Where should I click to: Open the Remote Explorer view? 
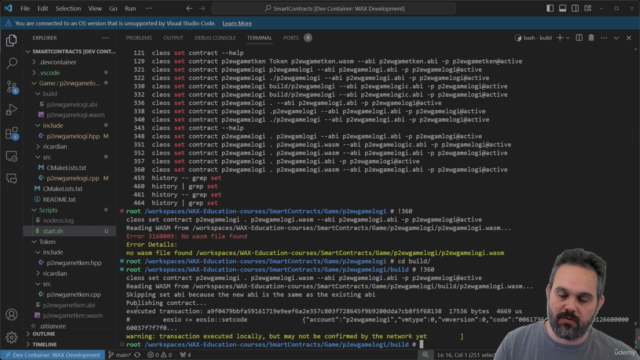(x=11, y=156)
